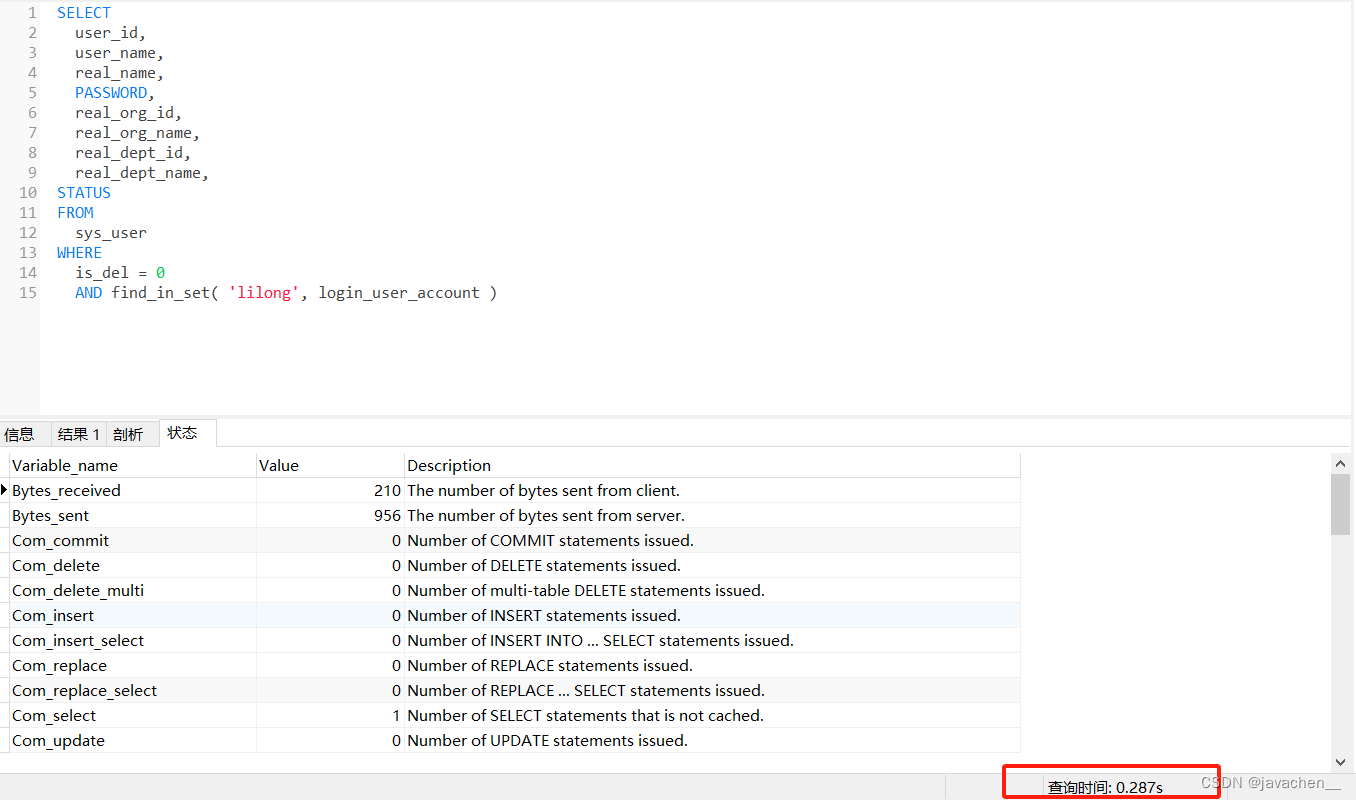Click the sys_user table name in the query
Screen dimensions: 1356x800
(110, 232)
